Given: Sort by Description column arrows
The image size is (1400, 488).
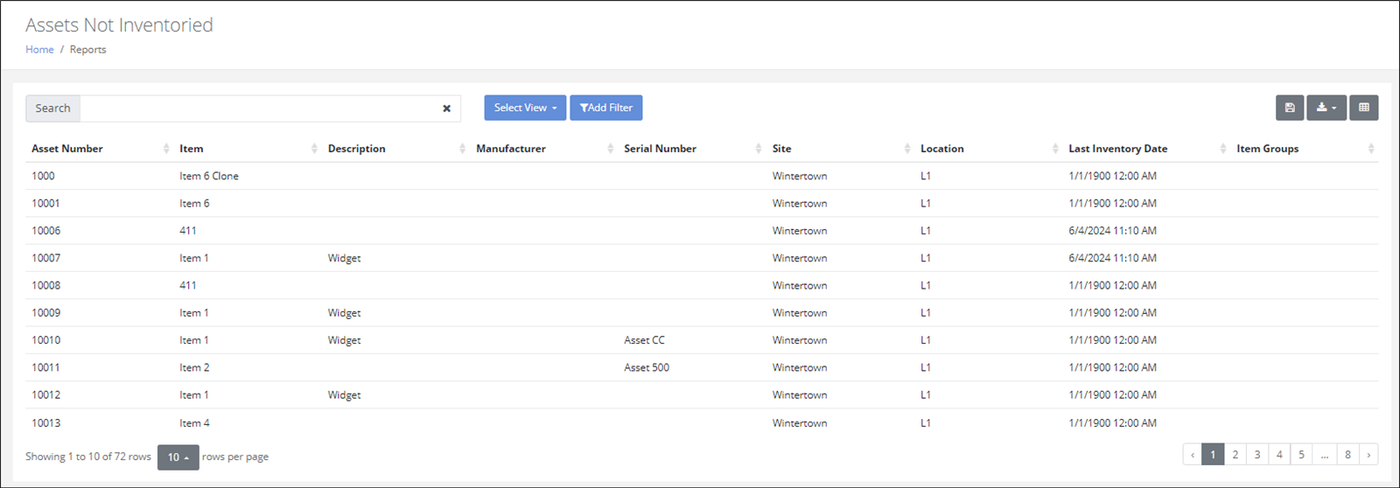Looking at the screenshot, I should click(x=462, y=149).
